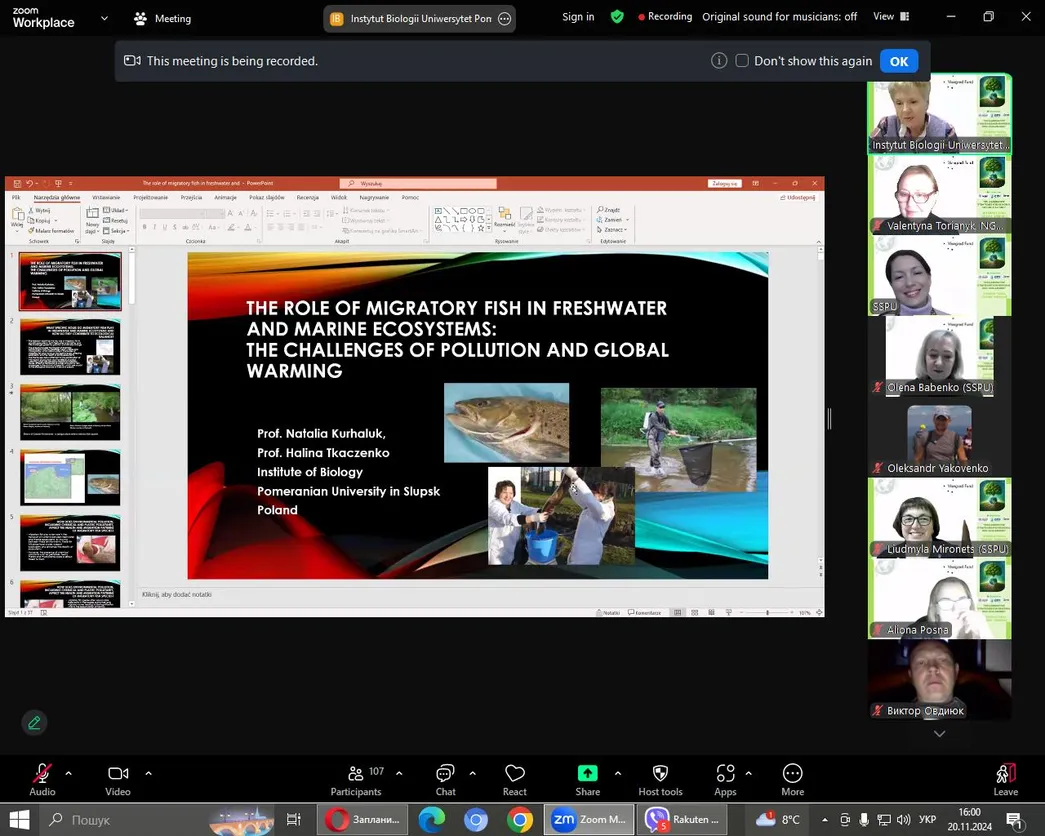Show more participants with down chevron
The image size is (1045, 836).
(939, 733)
